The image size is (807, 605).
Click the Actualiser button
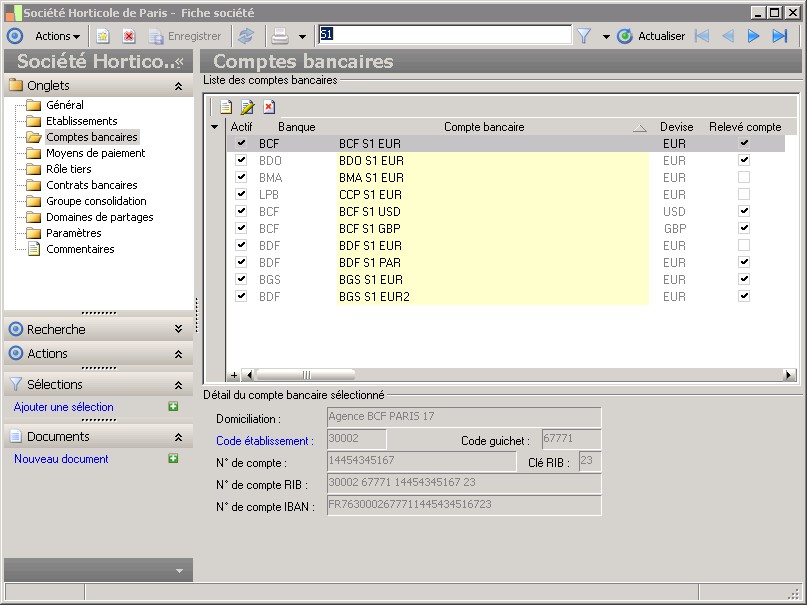(x=651, y=36)
